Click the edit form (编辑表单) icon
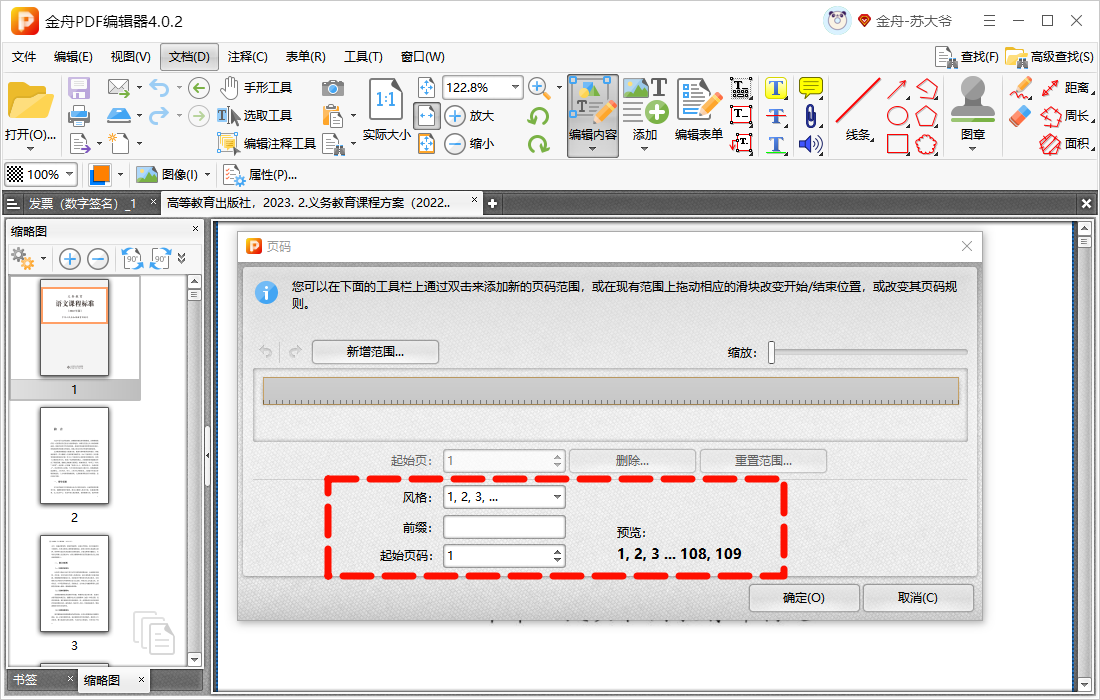This screenshot has width=1100, height=700. (x=699, y=109)
